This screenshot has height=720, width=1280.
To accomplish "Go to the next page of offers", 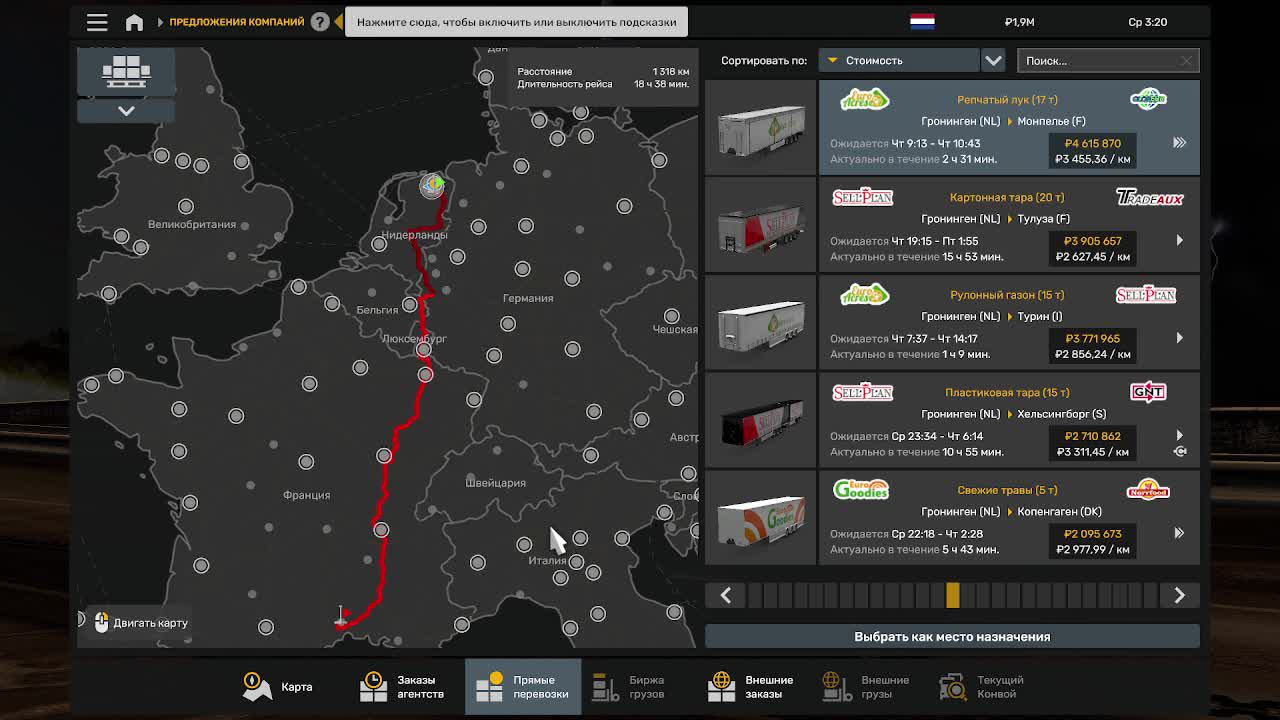I will [1179, 596].
